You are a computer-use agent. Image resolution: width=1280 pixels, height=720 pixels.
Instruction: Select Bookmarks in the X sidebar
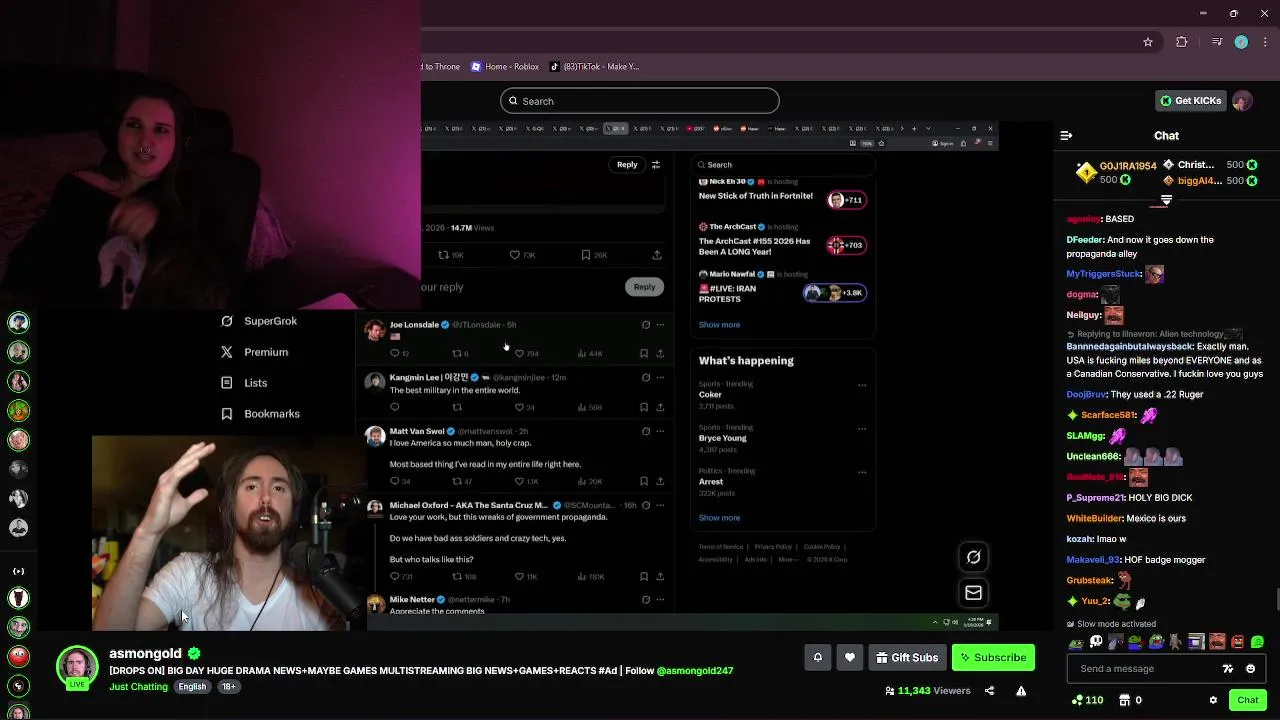[260, 414]
